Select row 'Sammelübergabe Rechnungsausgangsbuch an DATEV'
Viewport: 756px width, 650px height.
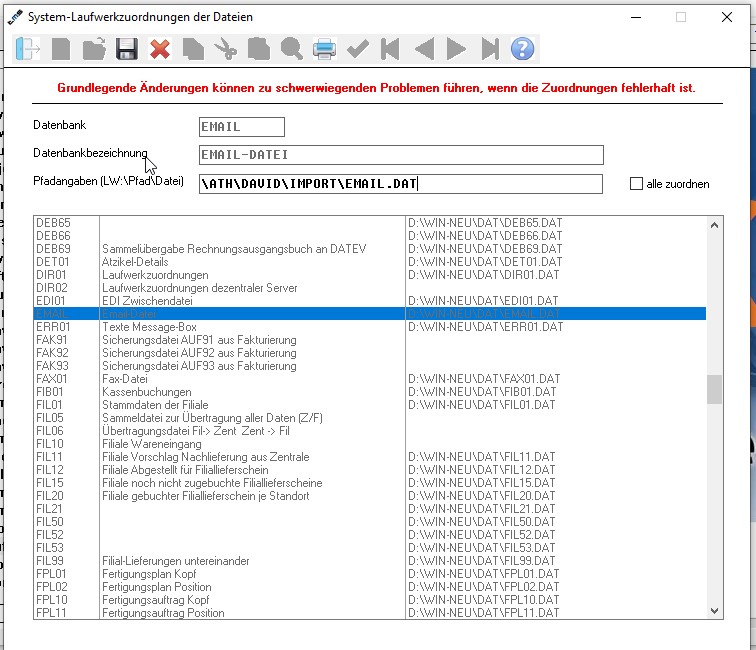pos(370,249)
